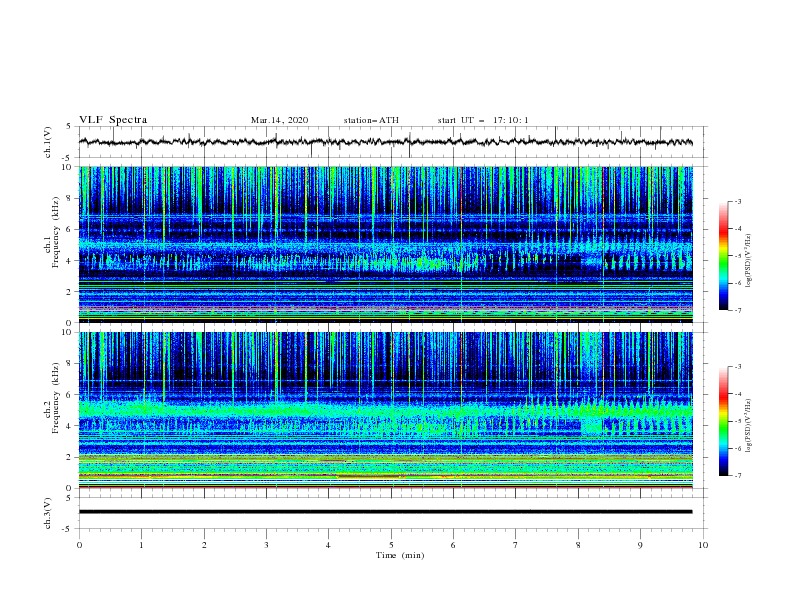Click time axis tick label "10"
This screenshot has width=792, height=612.
(703, 545)
